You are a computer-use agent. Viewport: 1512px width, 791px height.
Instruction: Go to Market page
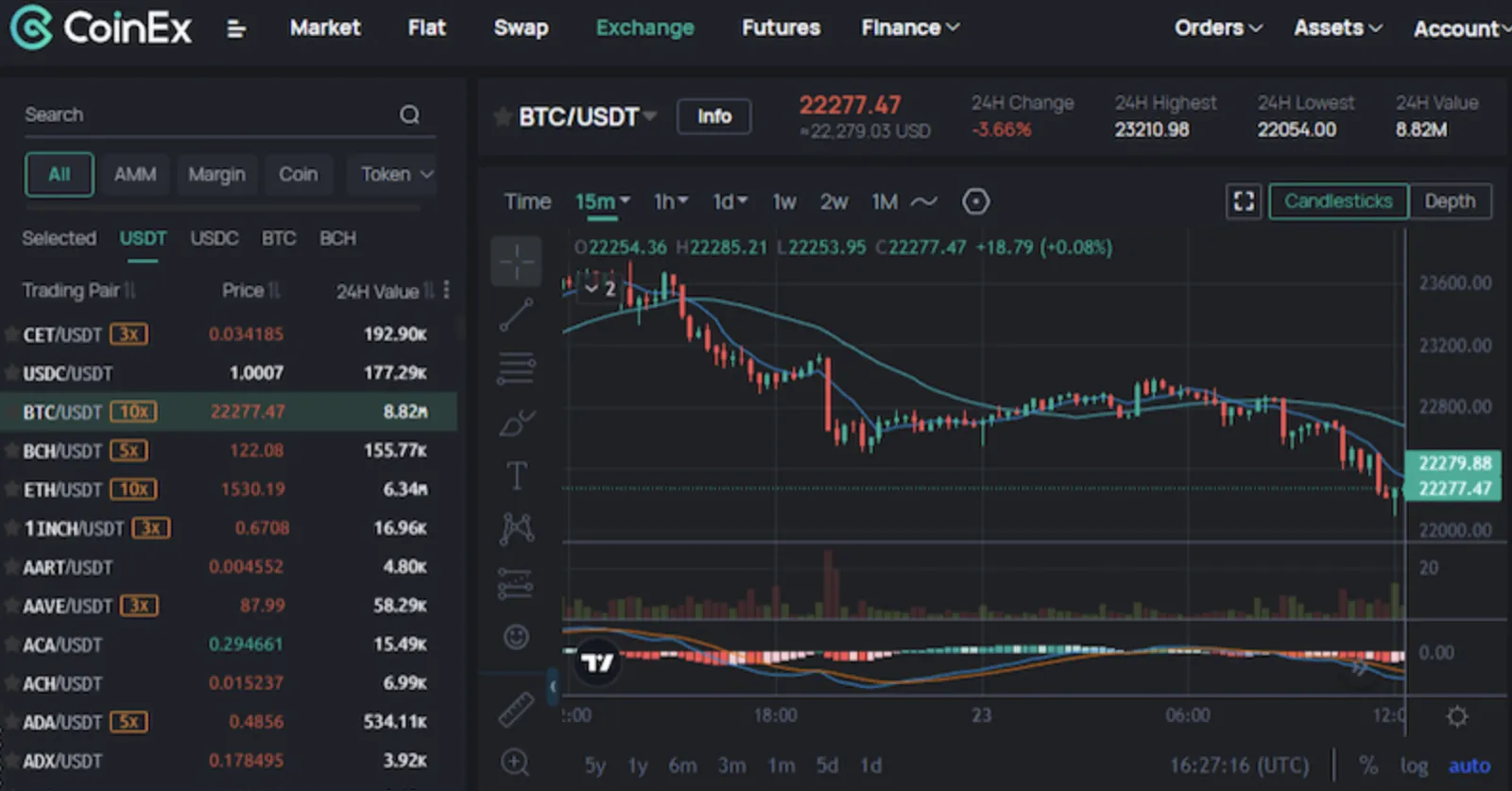325,28
